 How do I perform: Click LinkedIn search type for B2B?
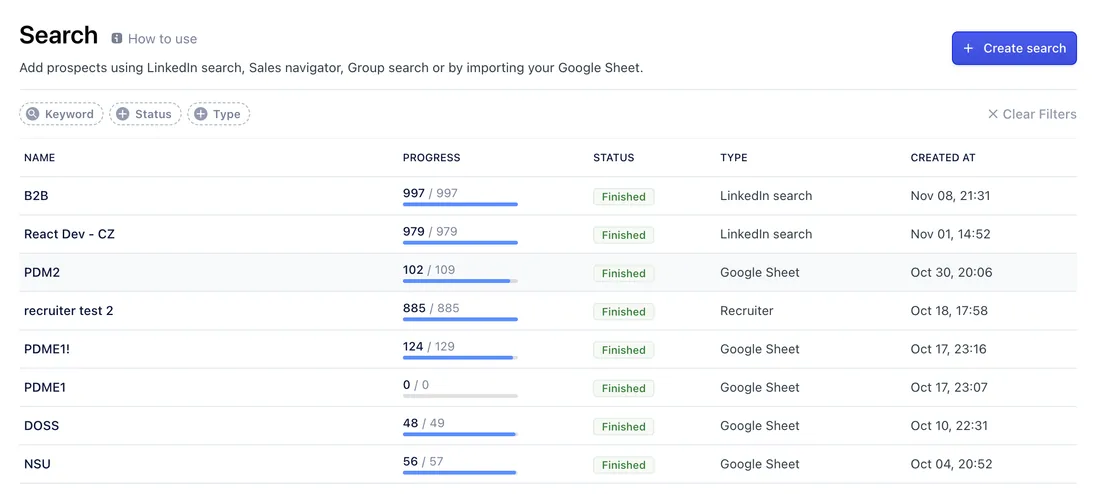click(766, 196)
